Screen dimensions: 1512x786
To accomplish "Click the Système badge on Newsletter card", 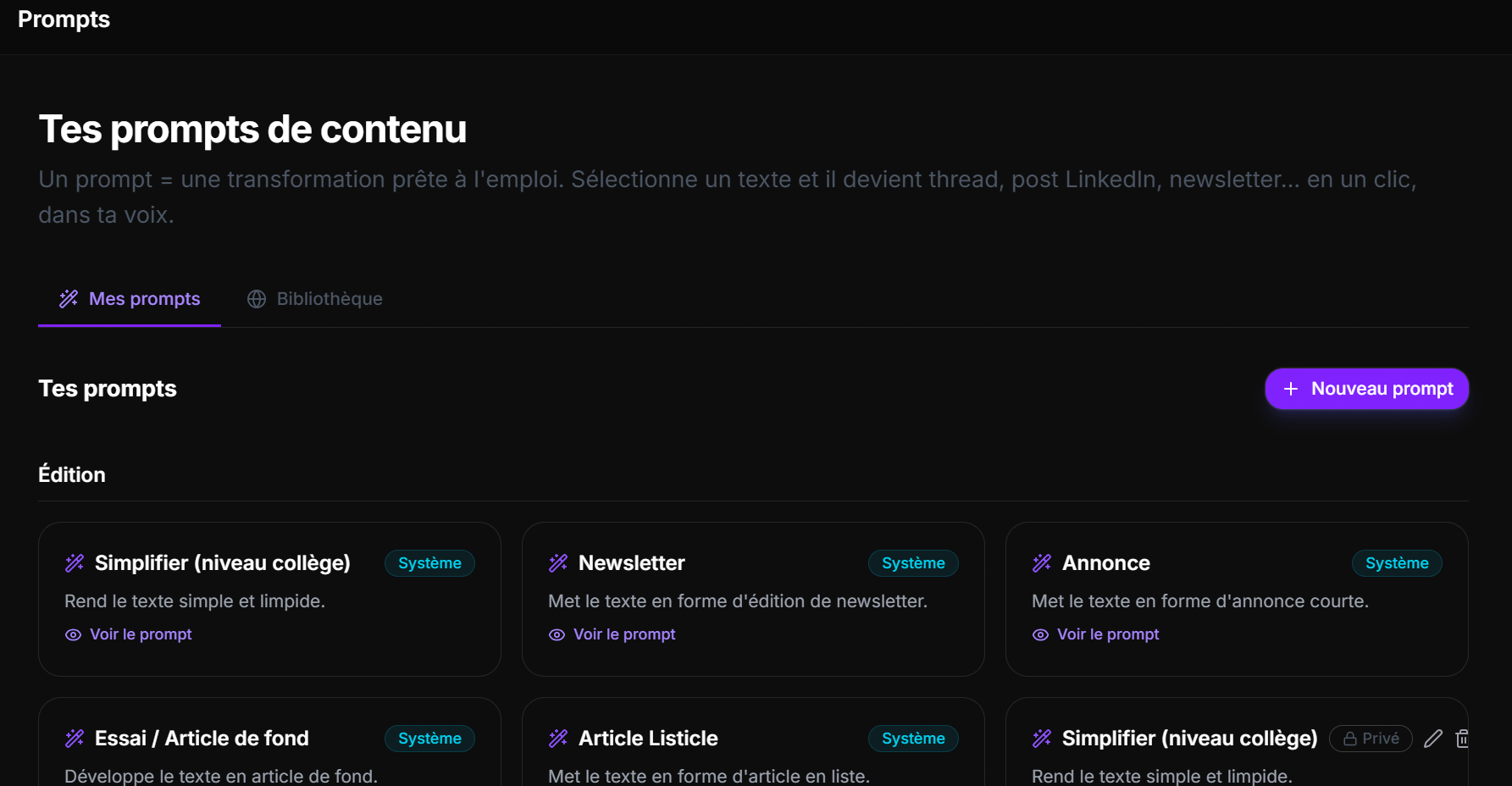I will pyautogui.click(x=913, y=563).
